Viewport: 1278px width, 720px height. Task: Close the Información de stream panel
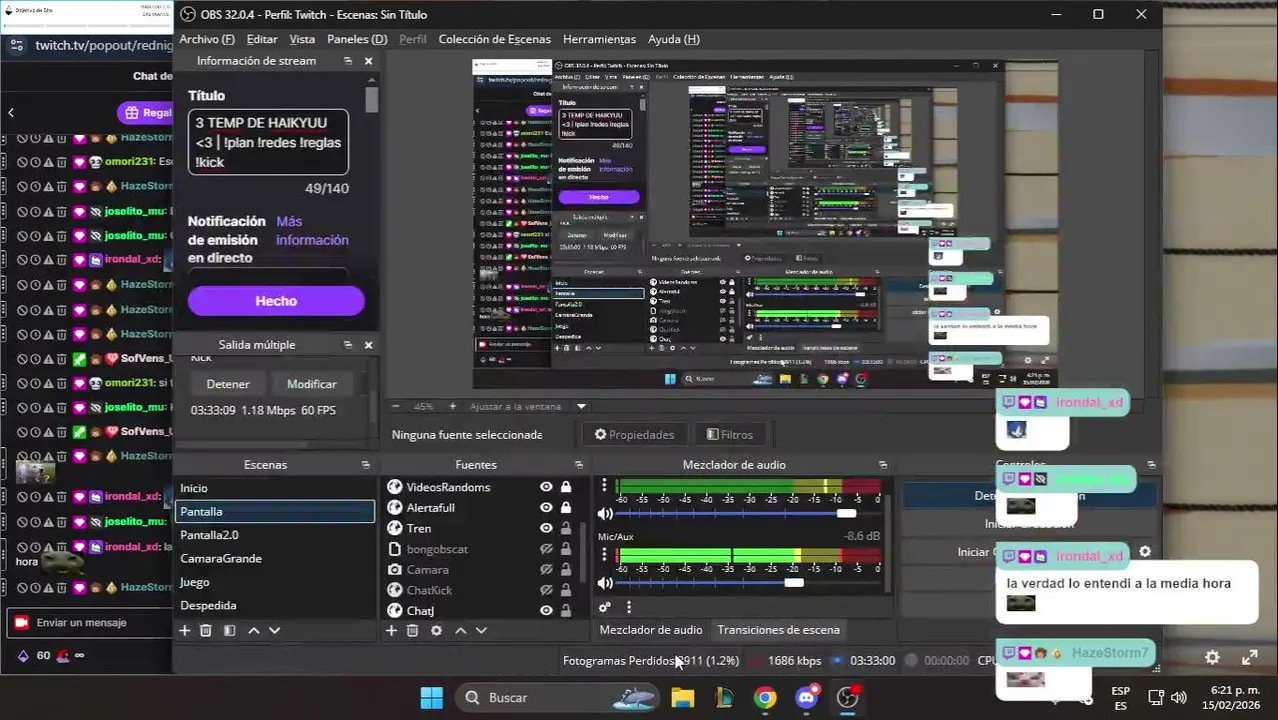click(x=368, y=61)
